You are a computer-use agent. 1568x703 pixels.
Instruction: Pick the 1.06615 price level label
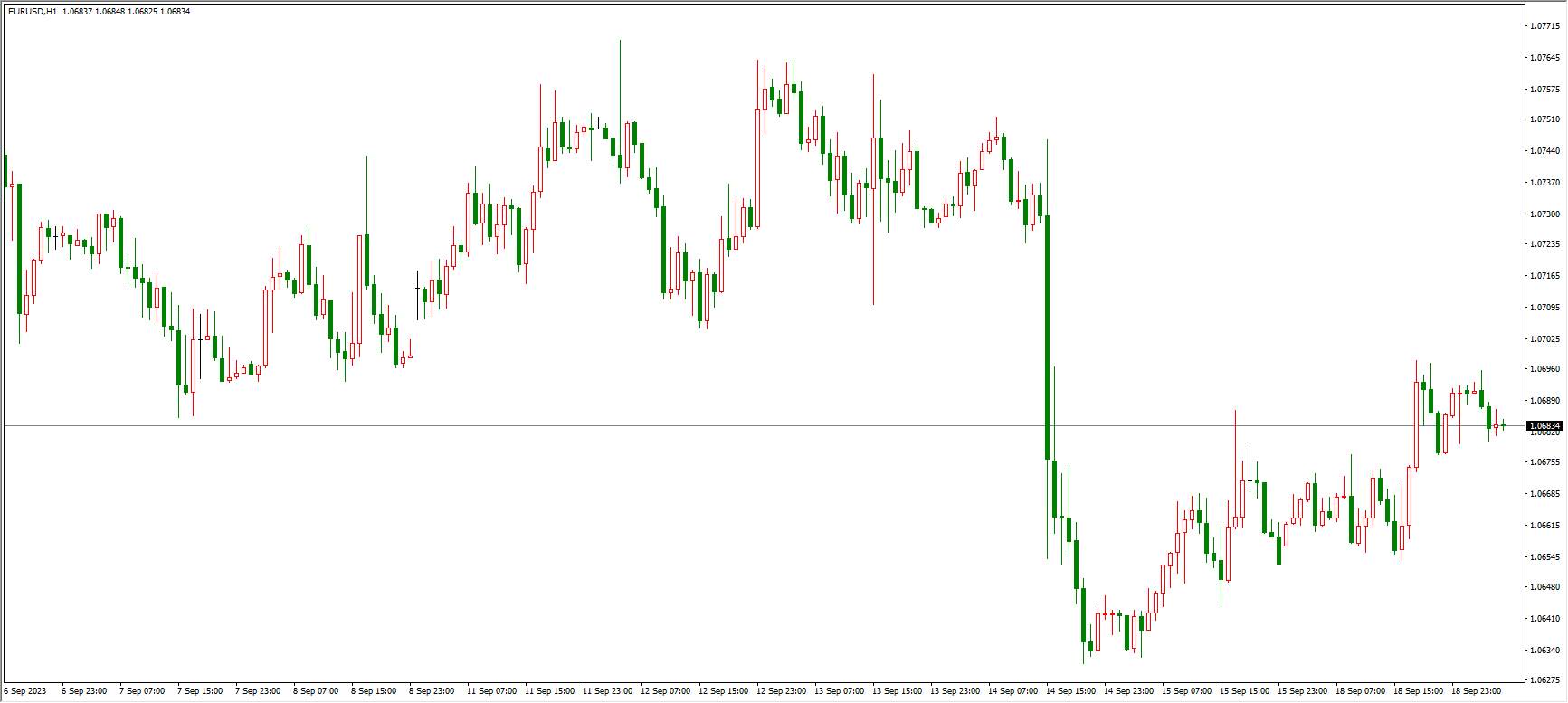point(1544,526)
